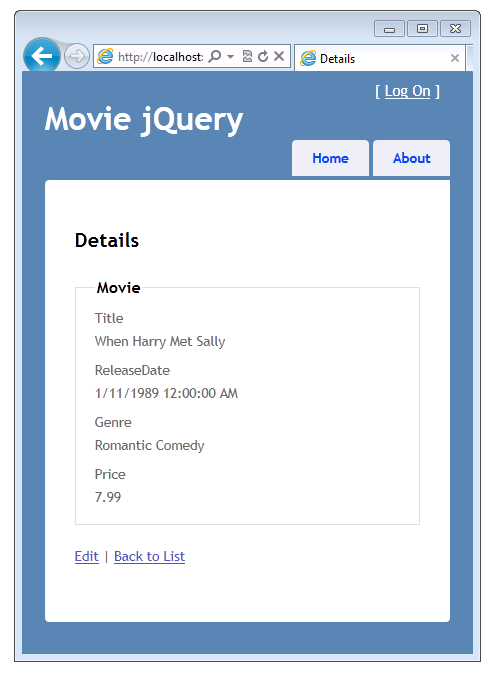Click the Movie fieldset legend

(x=118, y=288)
